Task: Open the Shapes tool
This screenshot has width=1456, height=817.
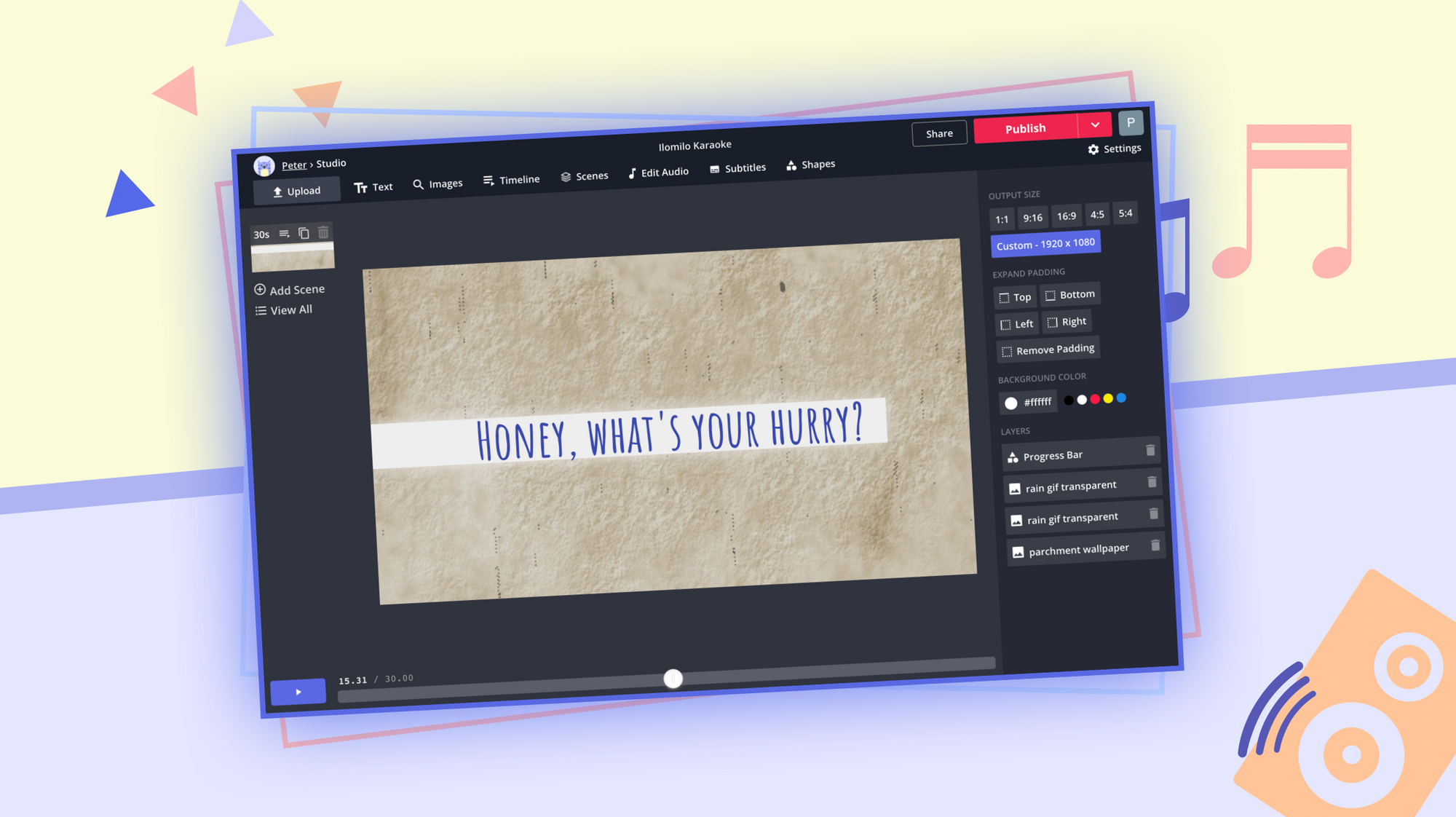Action: tap(810, 164)
